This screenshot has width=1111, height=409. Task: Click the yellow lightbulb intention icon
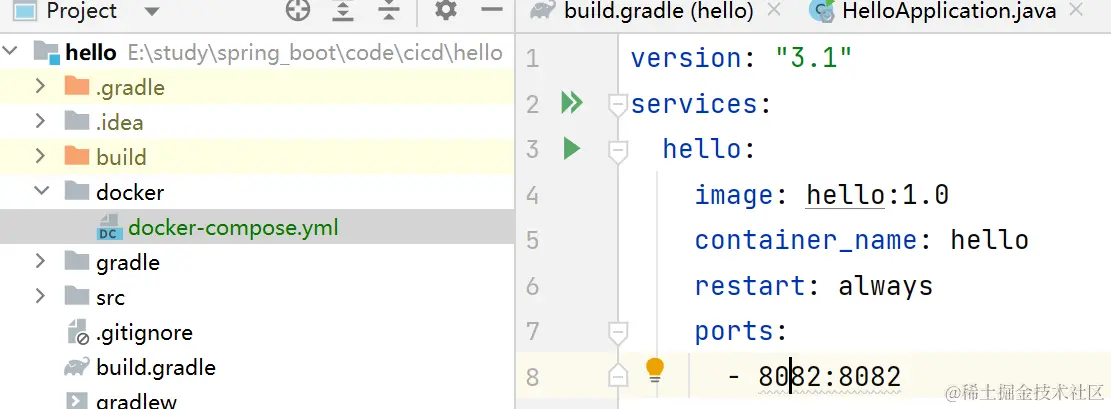655,370
